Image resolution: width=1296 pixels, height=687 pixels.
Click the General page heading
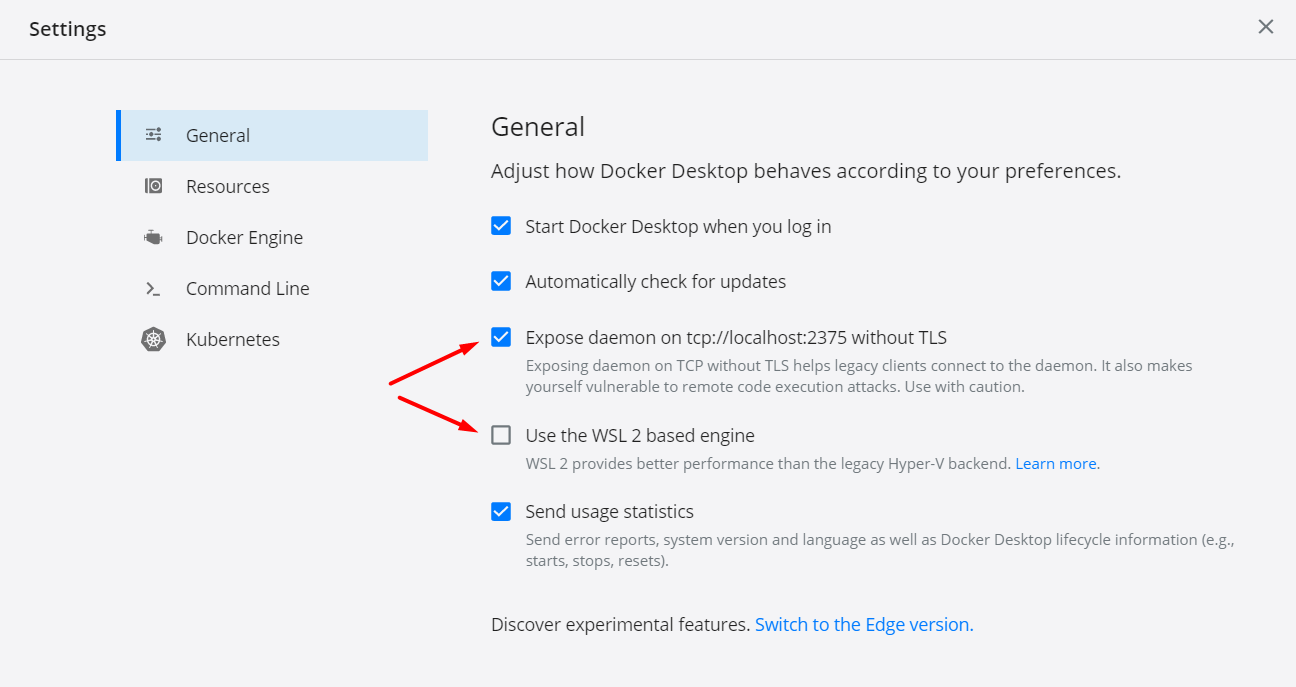coord(538,127)
